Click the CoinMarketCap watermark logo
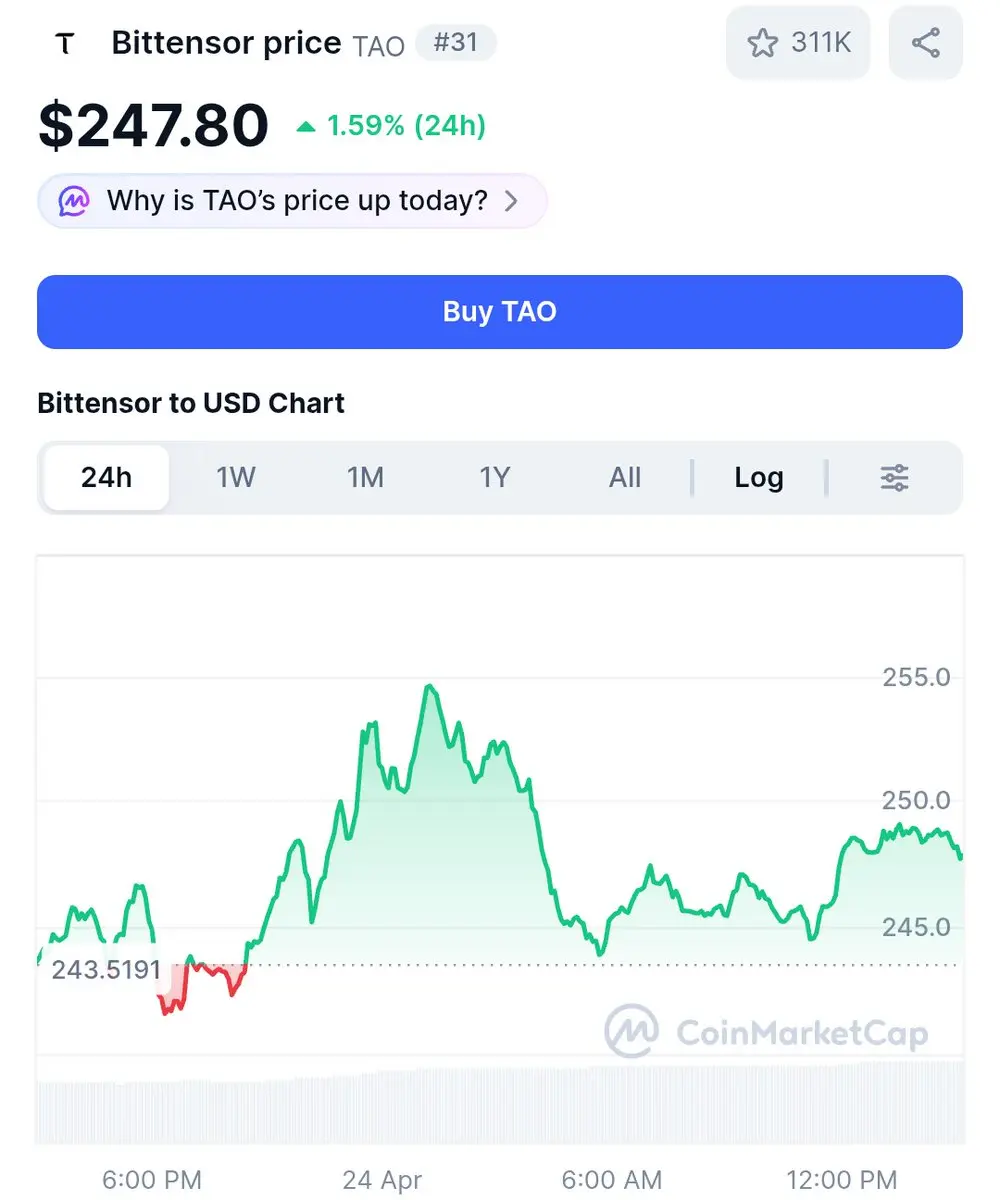 coord(632,1031)
